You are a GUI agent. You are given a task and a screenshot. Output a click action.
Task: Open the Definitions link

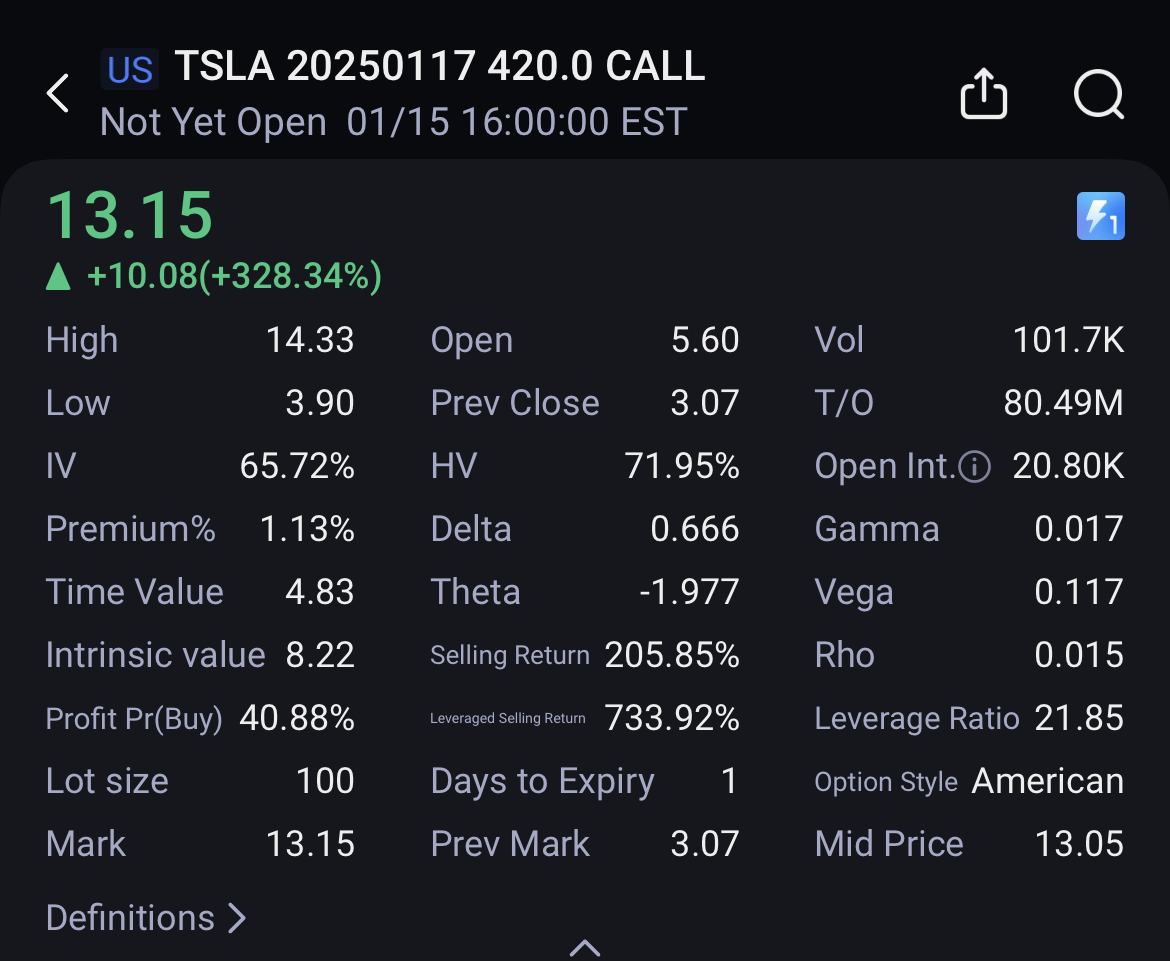131,917
